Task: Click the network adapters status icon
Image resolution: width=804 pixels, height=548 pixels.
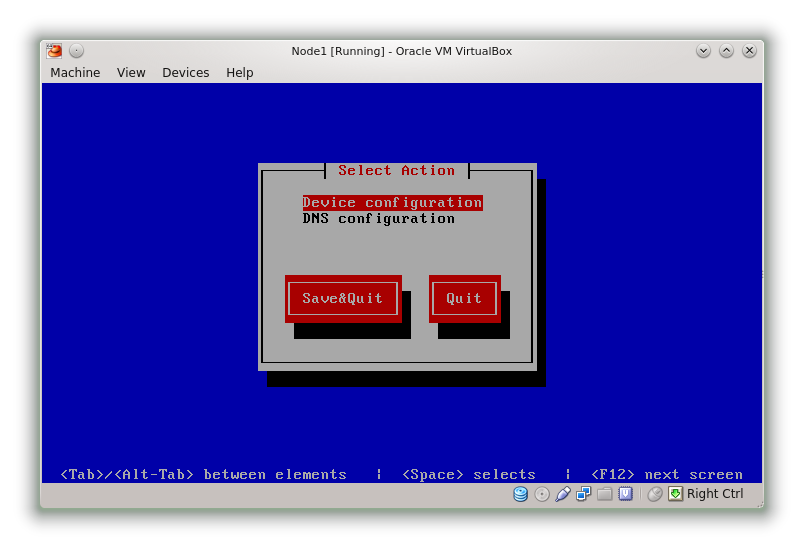Action: coord(584,494)
